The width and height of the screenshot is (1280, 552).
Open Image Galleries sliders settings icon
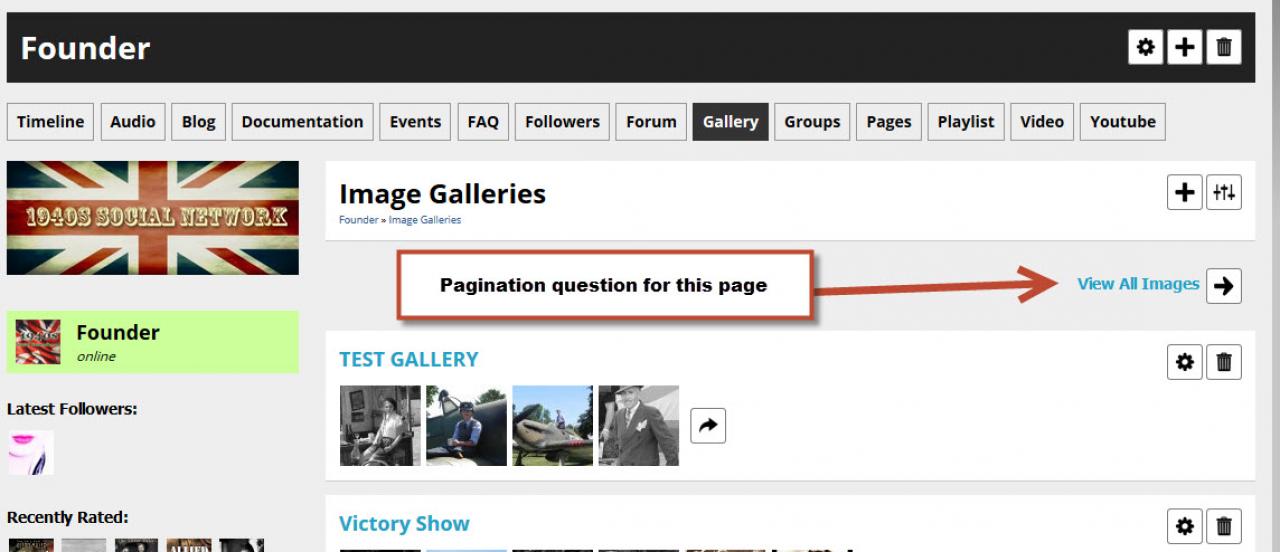click(1224, 192)
